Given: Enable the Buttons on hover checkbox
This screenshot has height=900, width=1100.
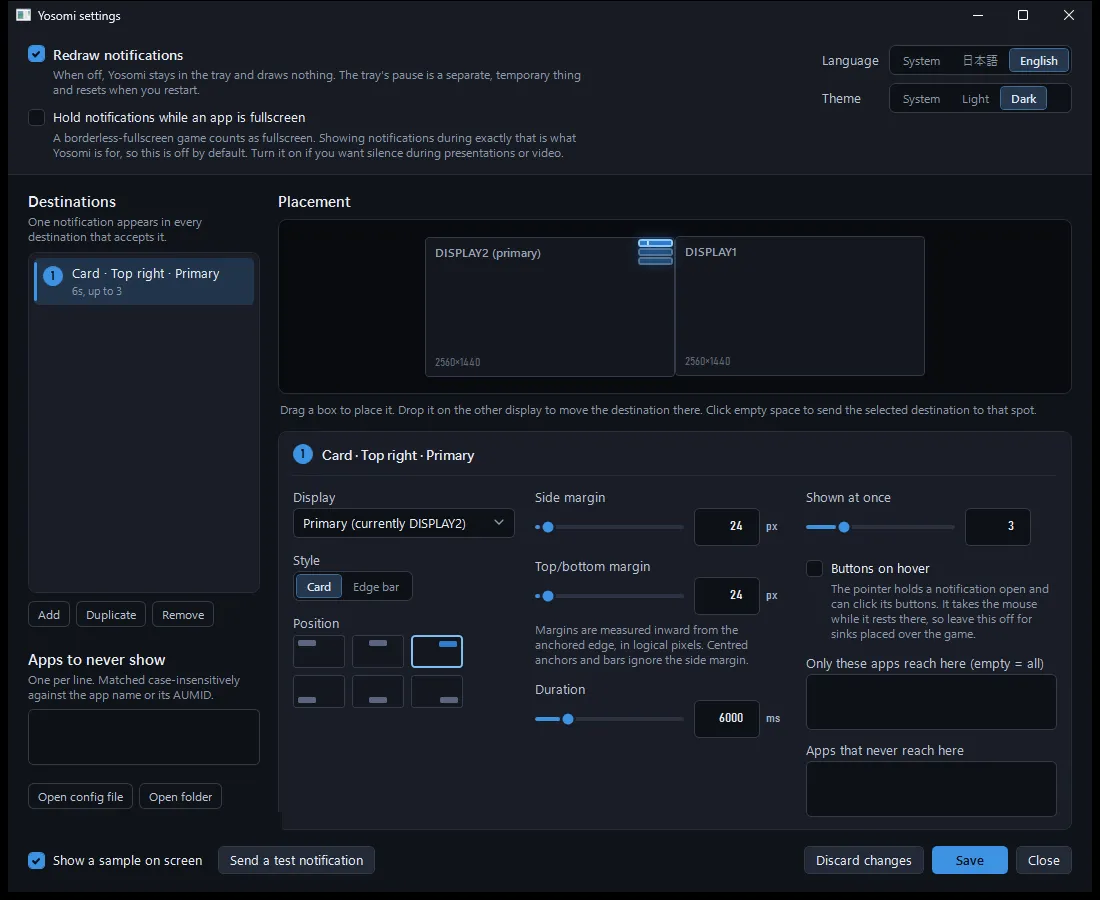Looking at the screenshot, I should (x=814, y=568).
